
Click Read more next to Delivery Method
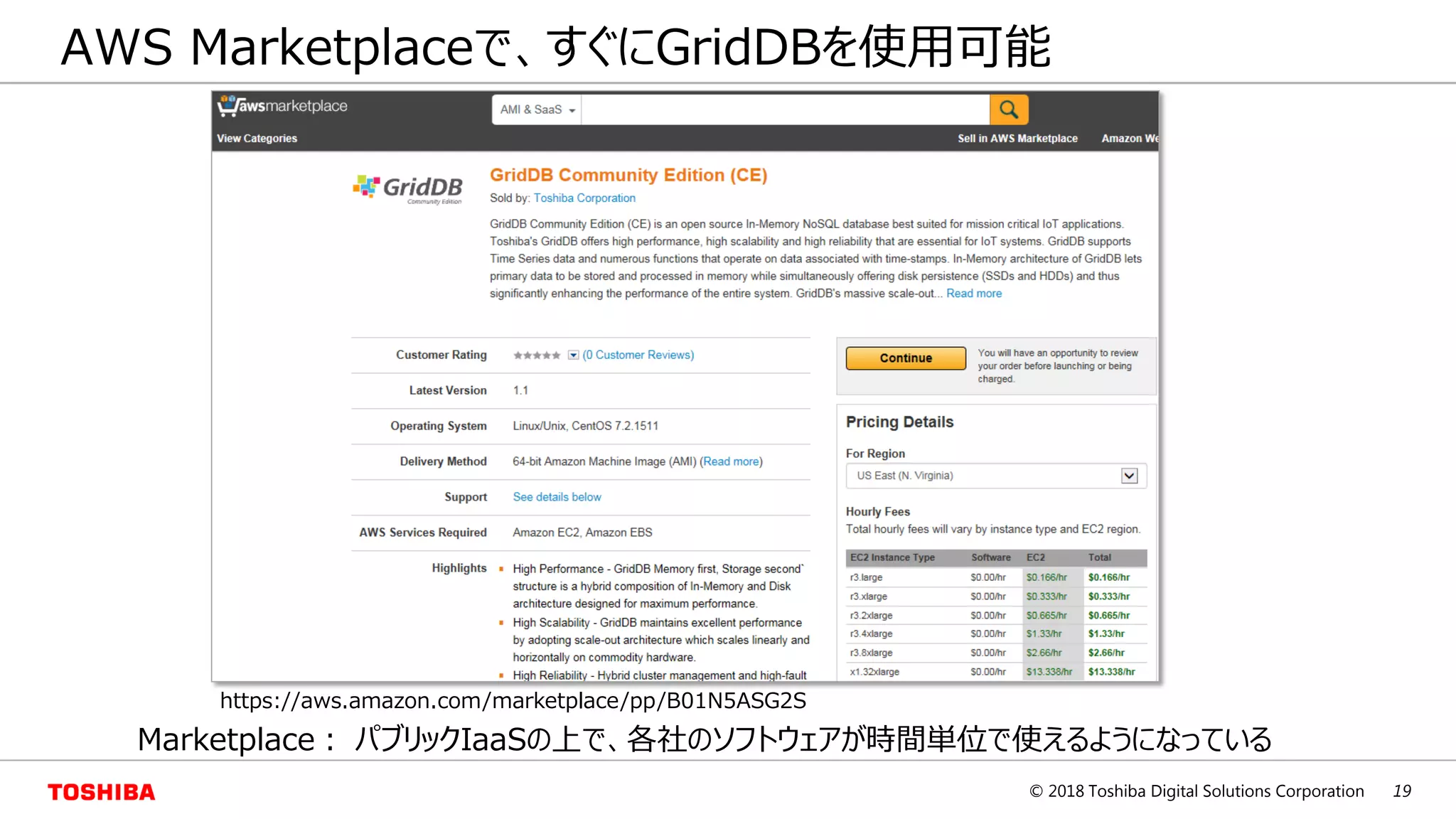(x=731, y=461)
